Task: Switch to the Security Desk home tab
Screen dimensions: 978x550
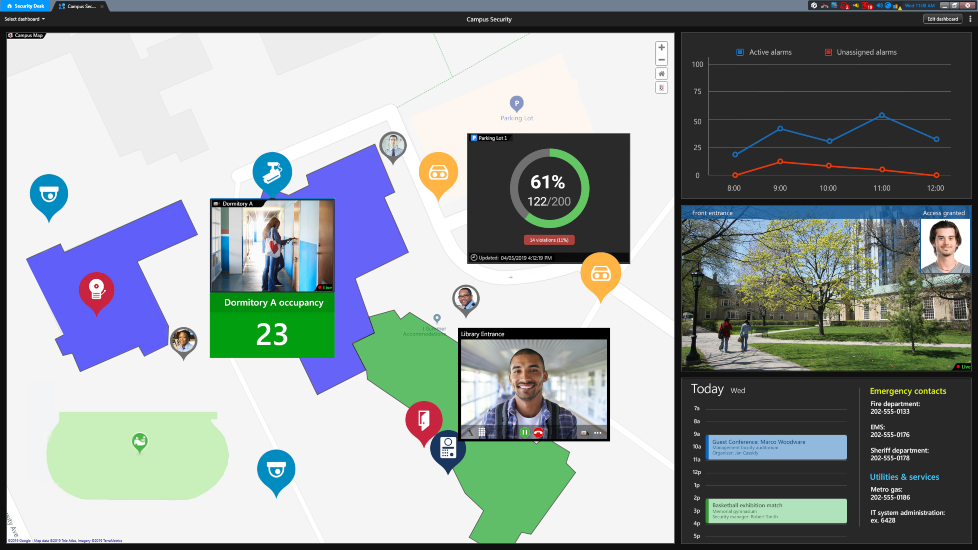Action: tap(25, 6)
